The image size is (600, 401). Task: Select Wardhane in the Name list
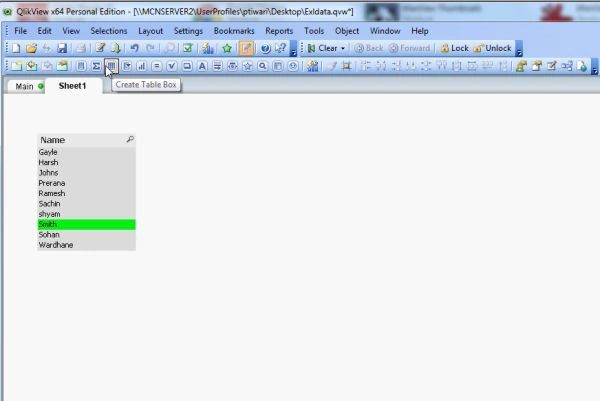[86, 245]
